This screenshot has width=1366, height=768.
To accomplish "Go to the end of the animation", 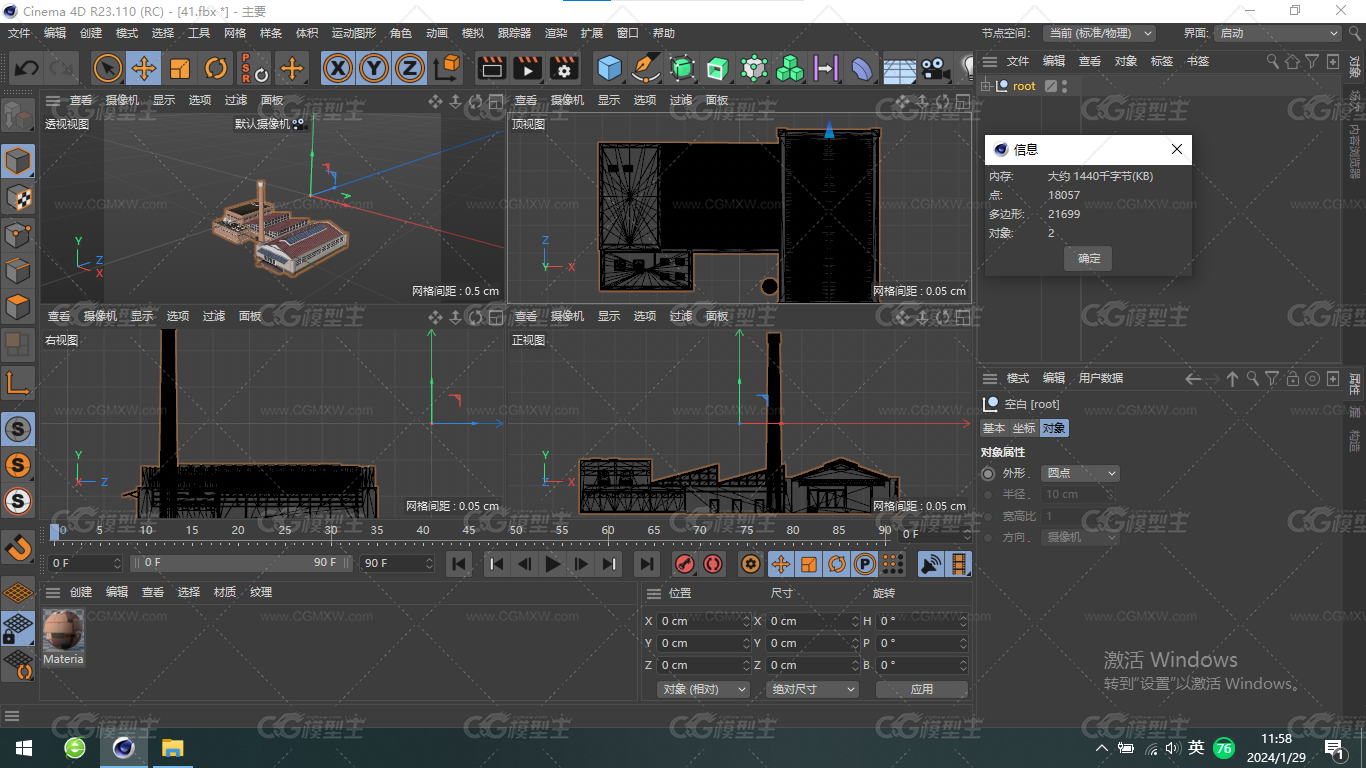I will point(647,564).
